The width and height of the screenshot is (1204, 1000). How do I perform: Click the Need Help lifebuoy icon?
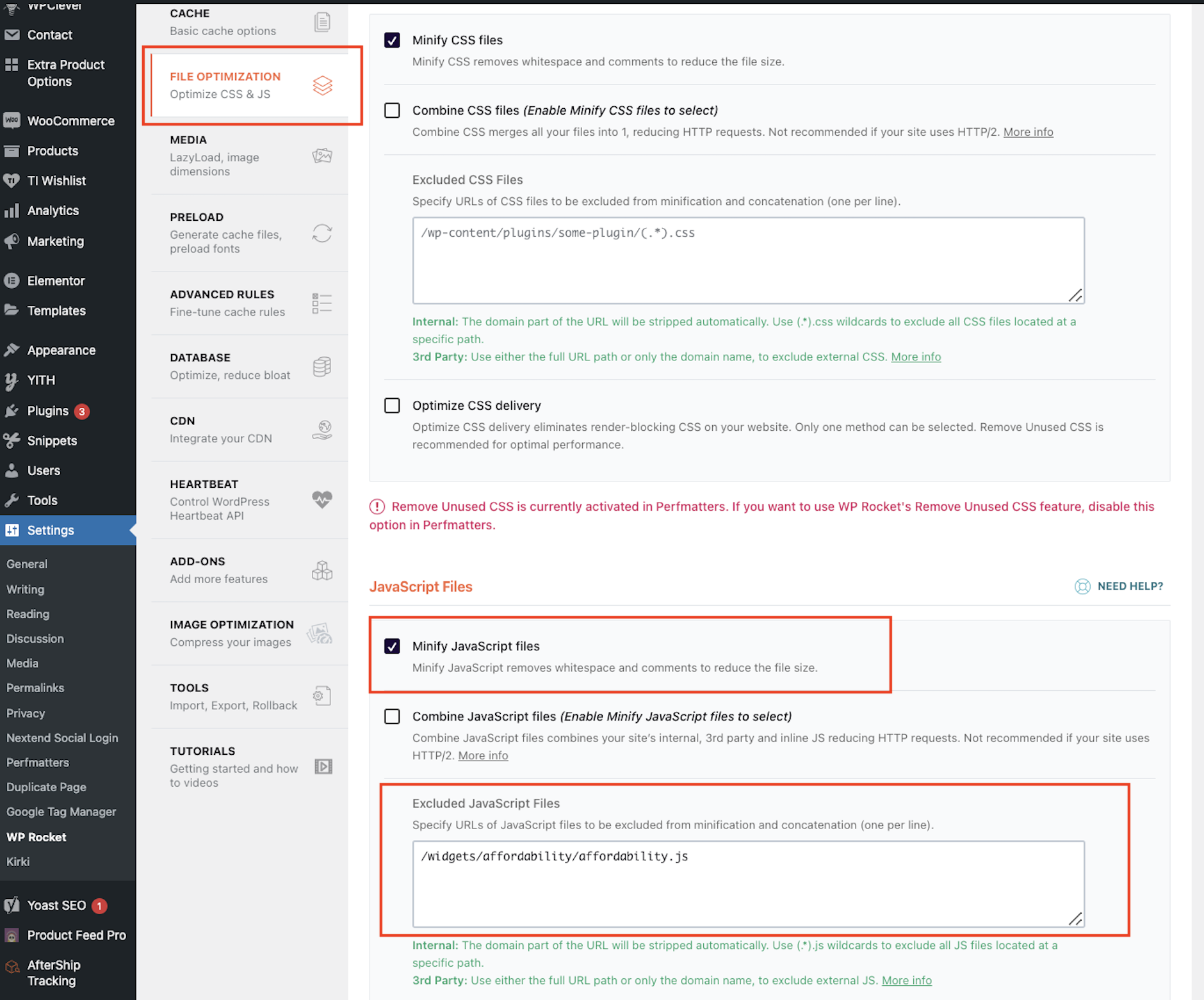click(x=1082, y=586)
